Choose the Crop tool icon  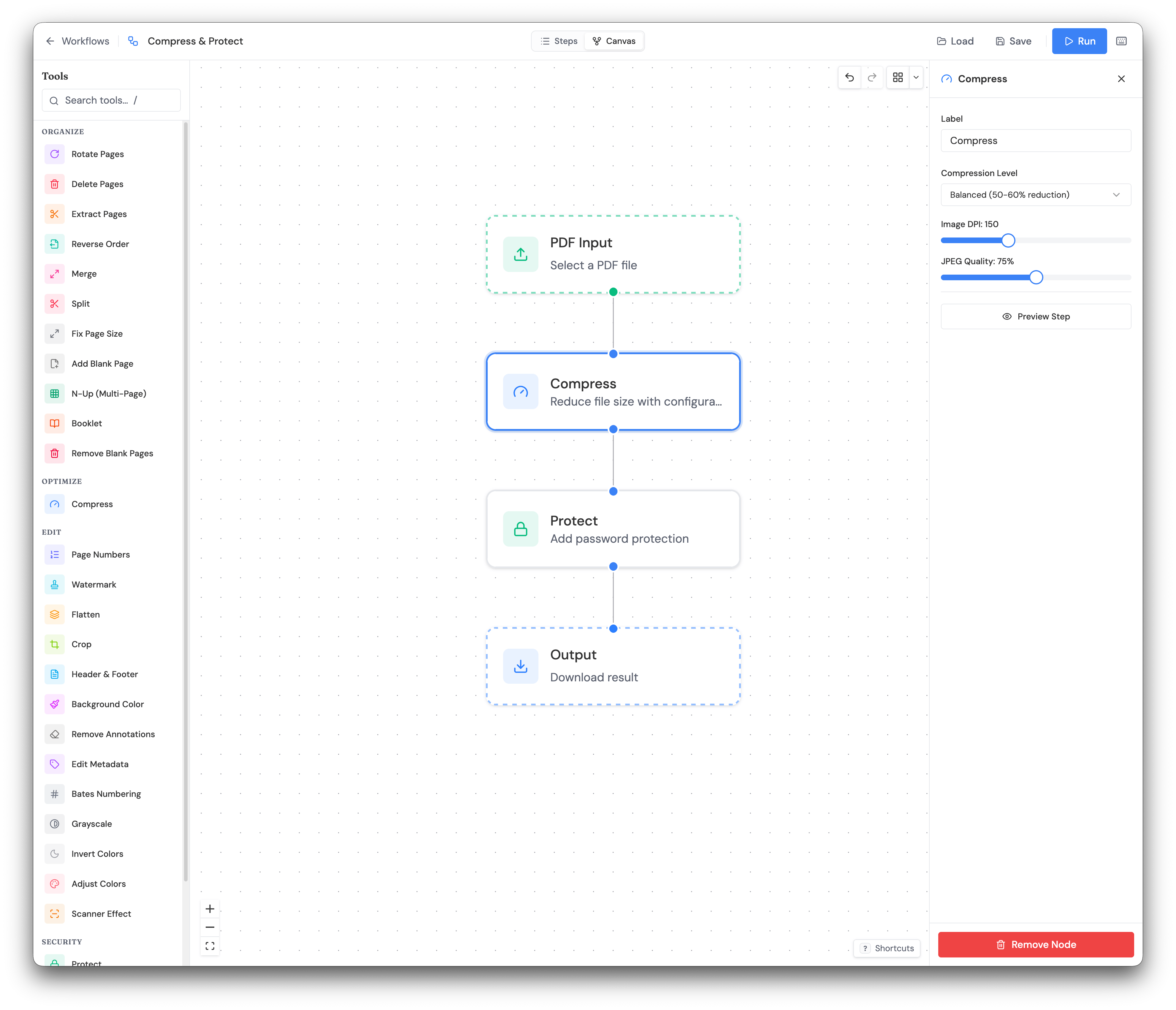55,644
